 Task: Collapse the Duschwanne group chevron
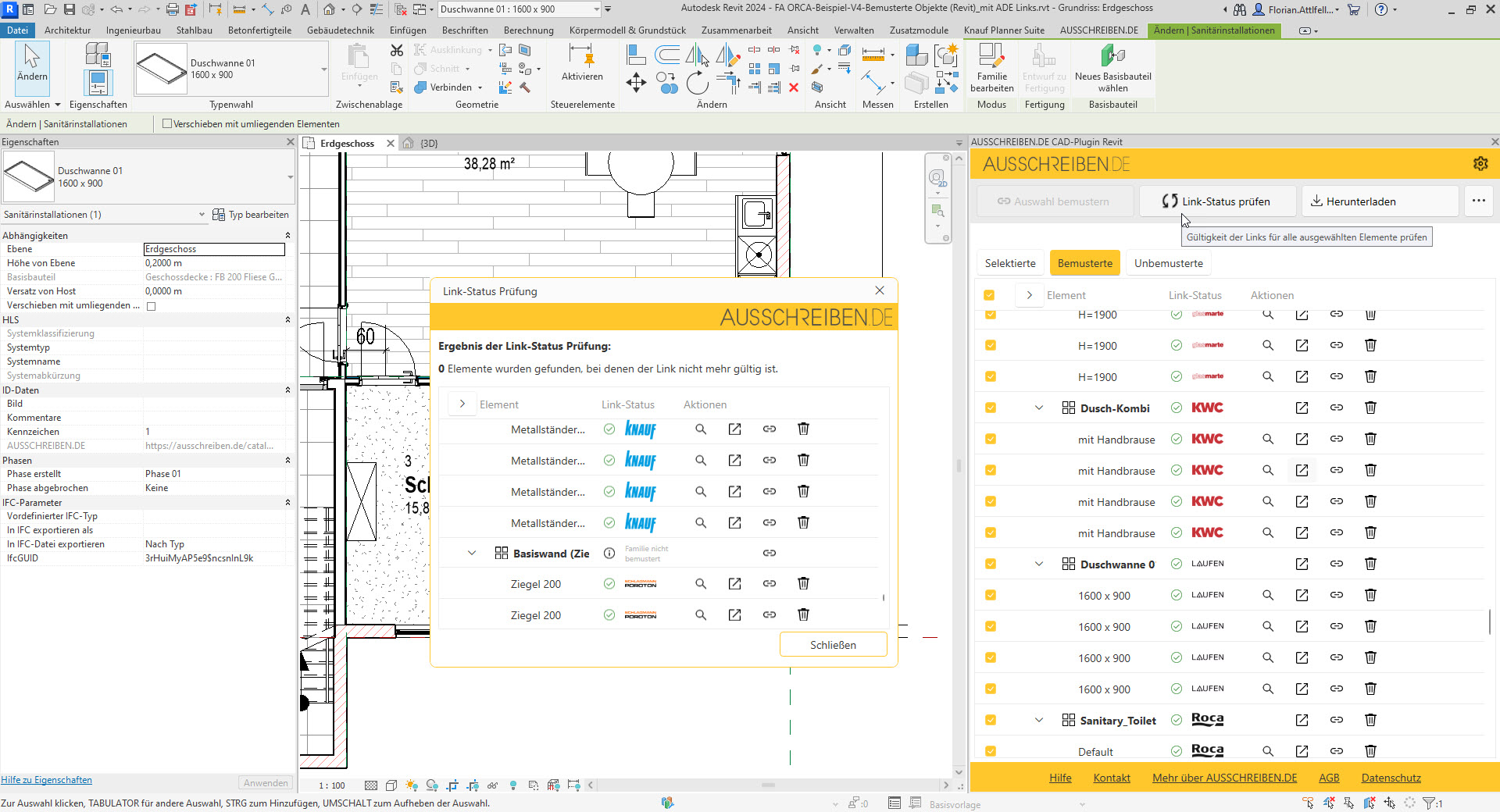pyautogui.click(x=1039, y=564)
